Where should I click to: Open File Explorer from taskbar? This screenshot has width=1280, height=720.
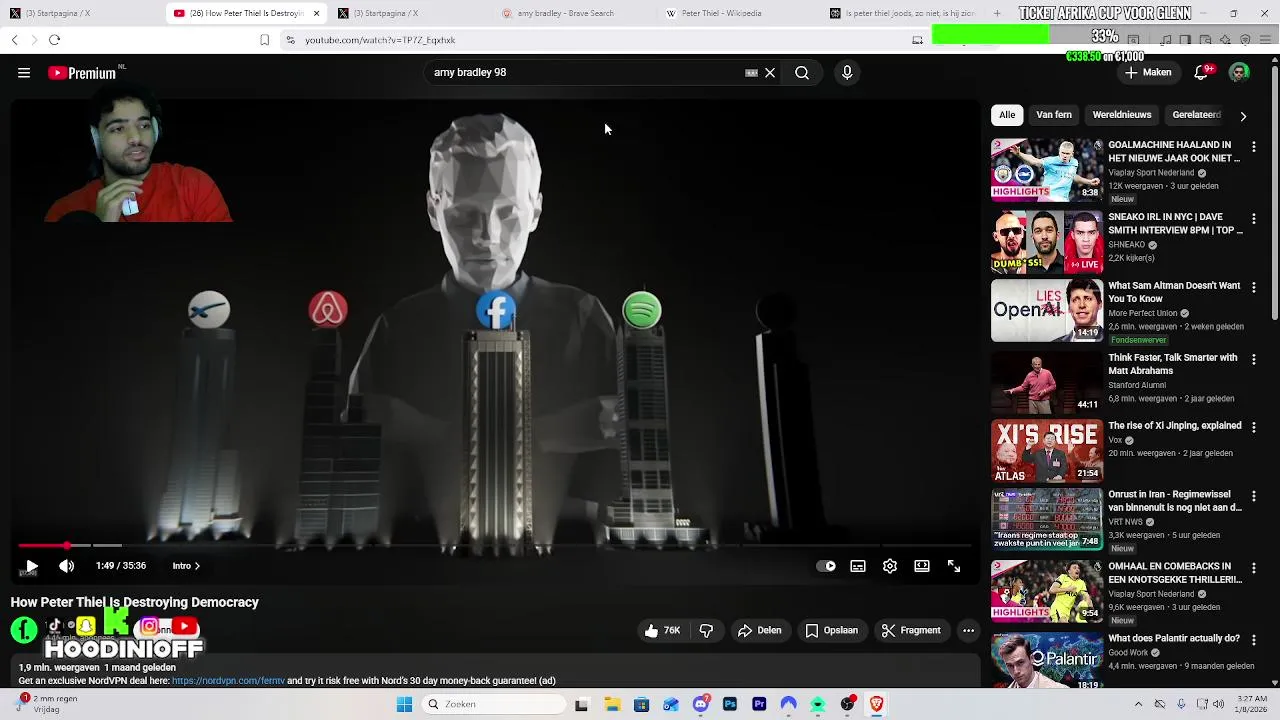coord(611,704)
